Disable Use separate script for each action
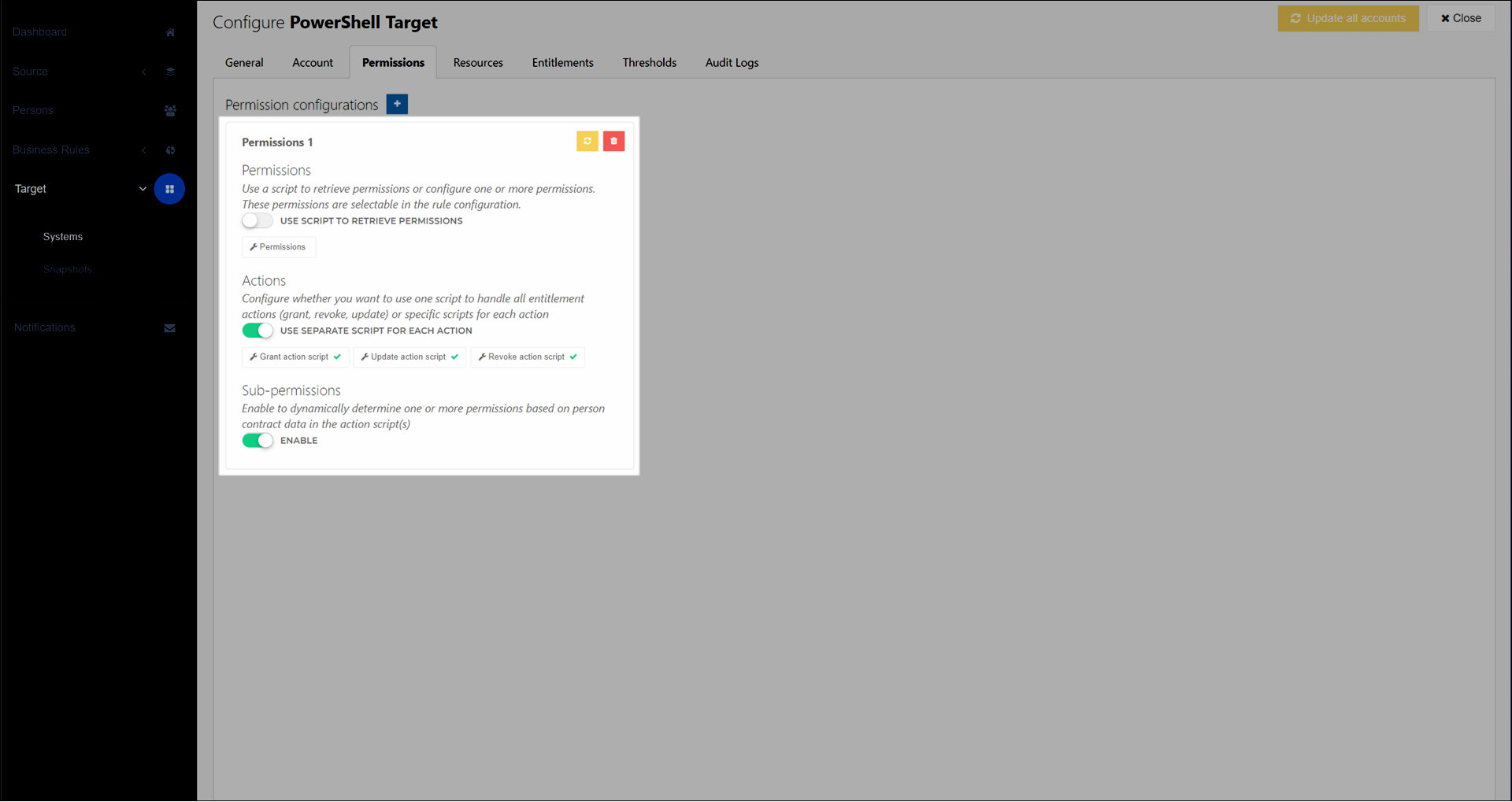The image size is (1512, 802). (258, 331)
